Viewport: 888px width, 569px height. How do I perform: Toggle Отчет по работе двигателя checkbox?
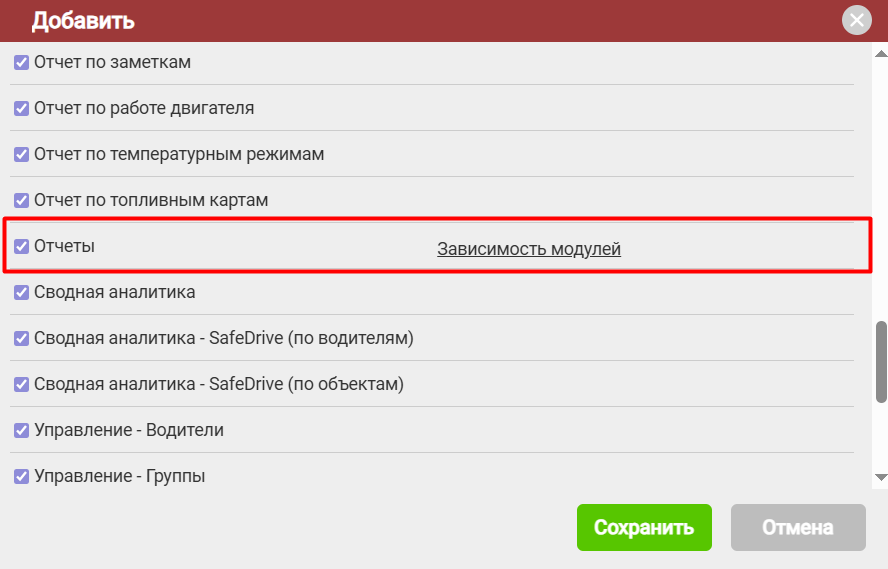[21, 109]
